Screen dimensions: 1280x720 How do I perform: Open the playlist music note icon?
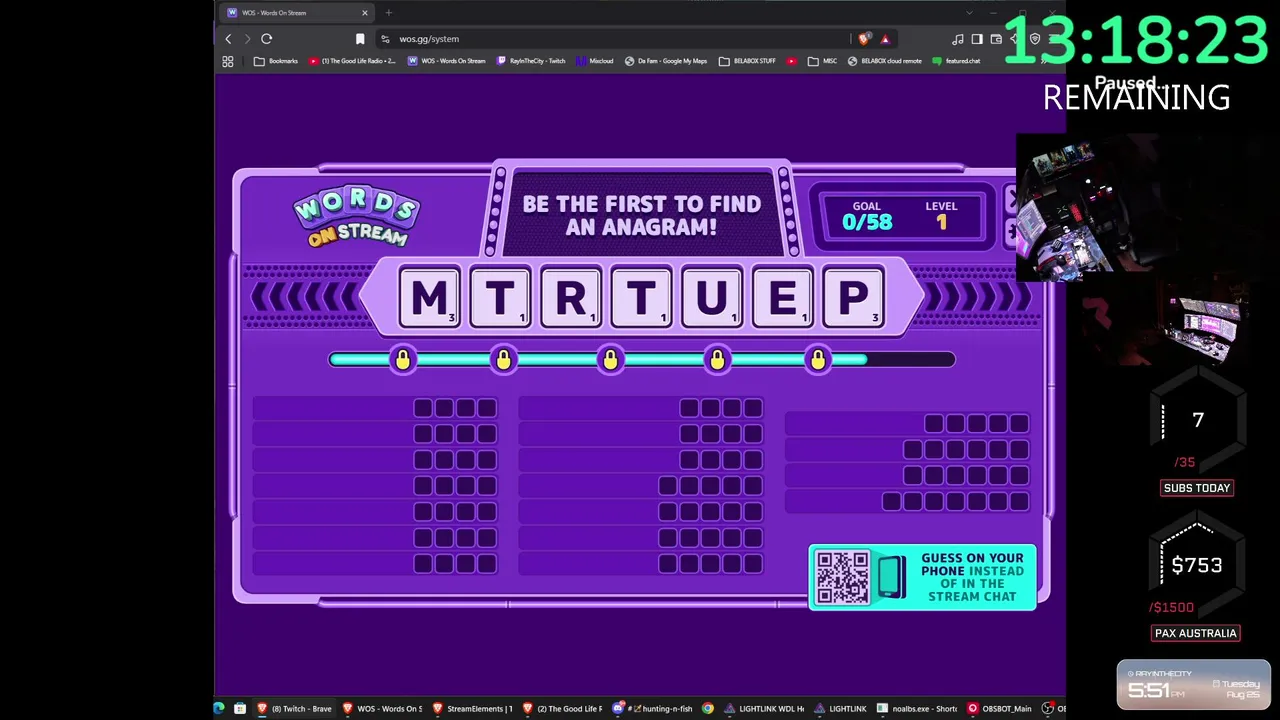(x=958, y=39)
